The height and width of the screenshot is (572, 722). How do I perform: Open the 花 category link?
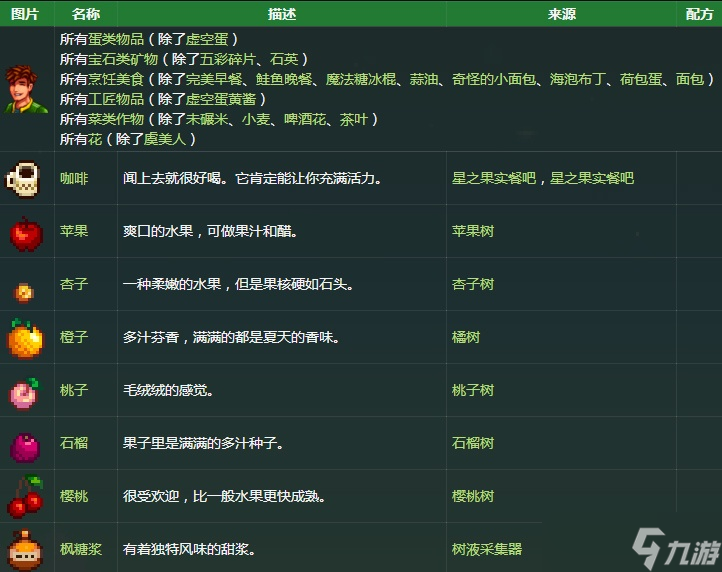[x=95, y=139]
